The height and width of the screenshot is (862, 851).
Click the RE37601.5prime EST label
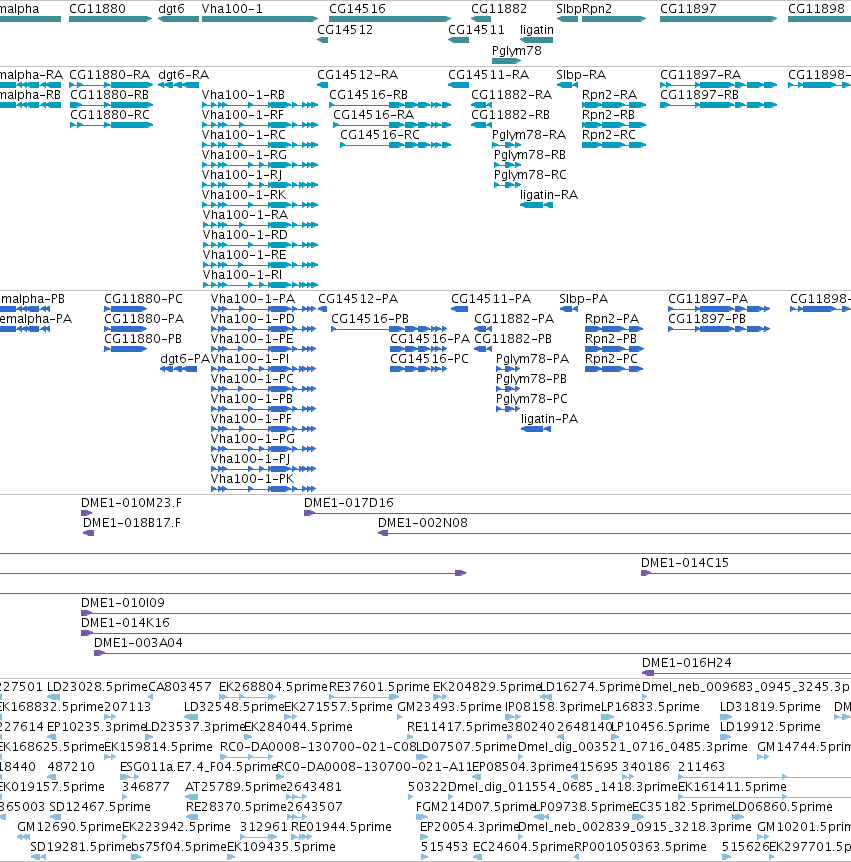tap(379, 687)
